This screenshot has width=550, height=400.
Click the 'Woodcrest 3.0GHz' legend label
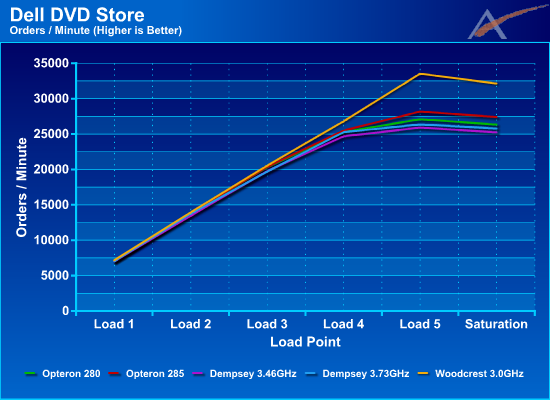tap(479, 374)
